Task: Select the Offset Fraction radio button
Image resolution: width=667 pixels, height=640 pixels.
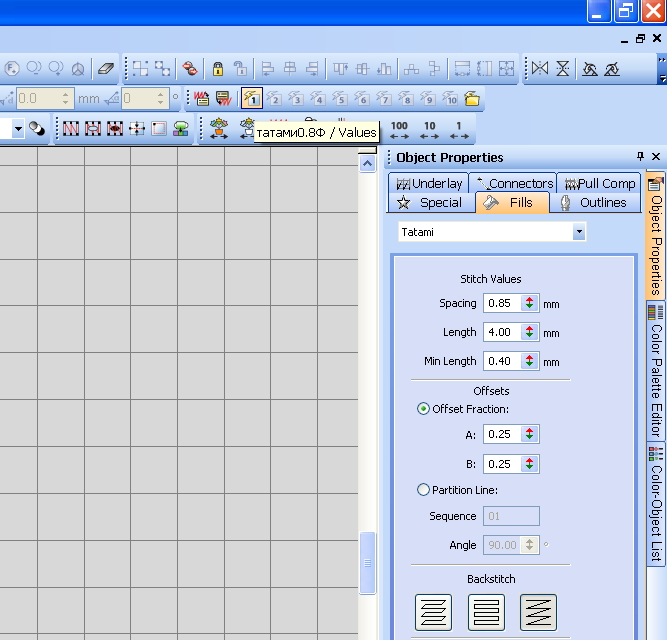Action: tap(424, 409)
